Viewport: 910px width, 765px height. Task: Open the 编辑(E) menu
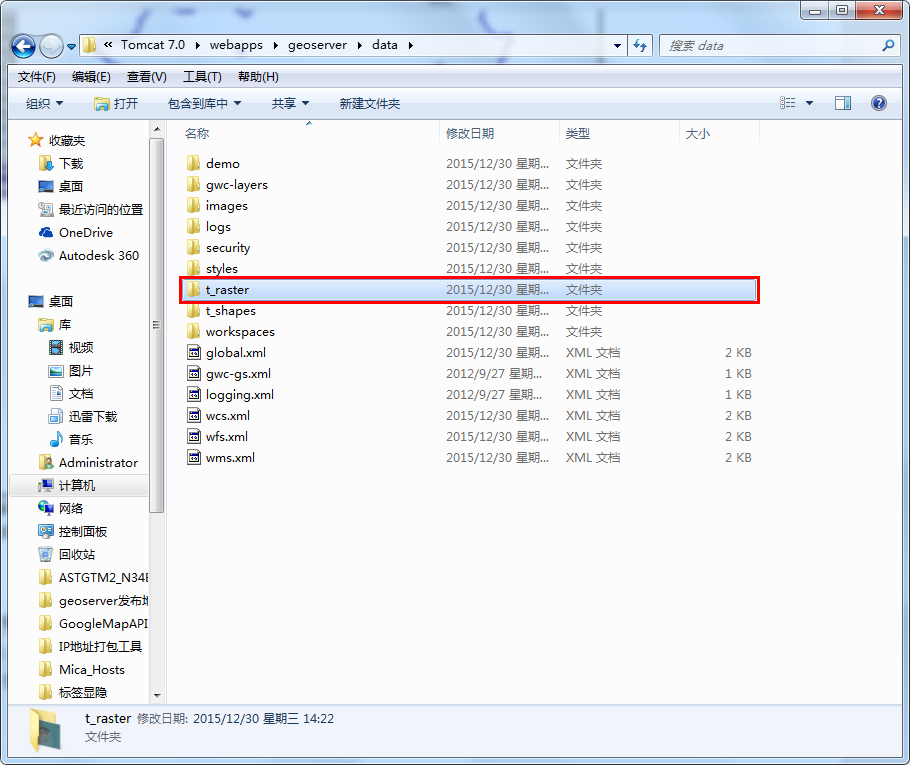(x=91, y=77)
